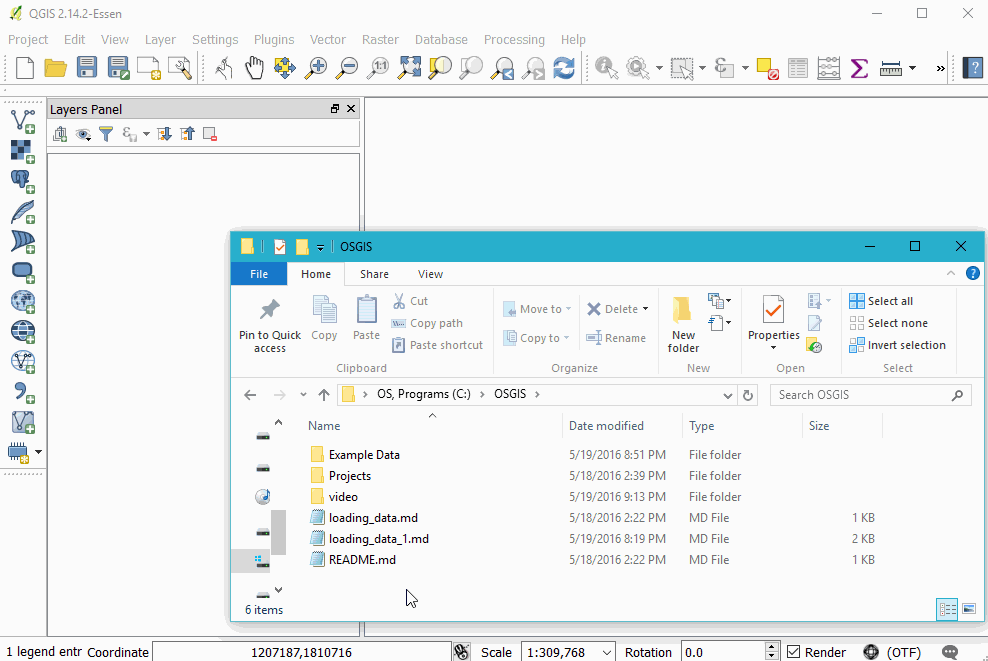Click the Search OSGIS input field

pos(870,394)
